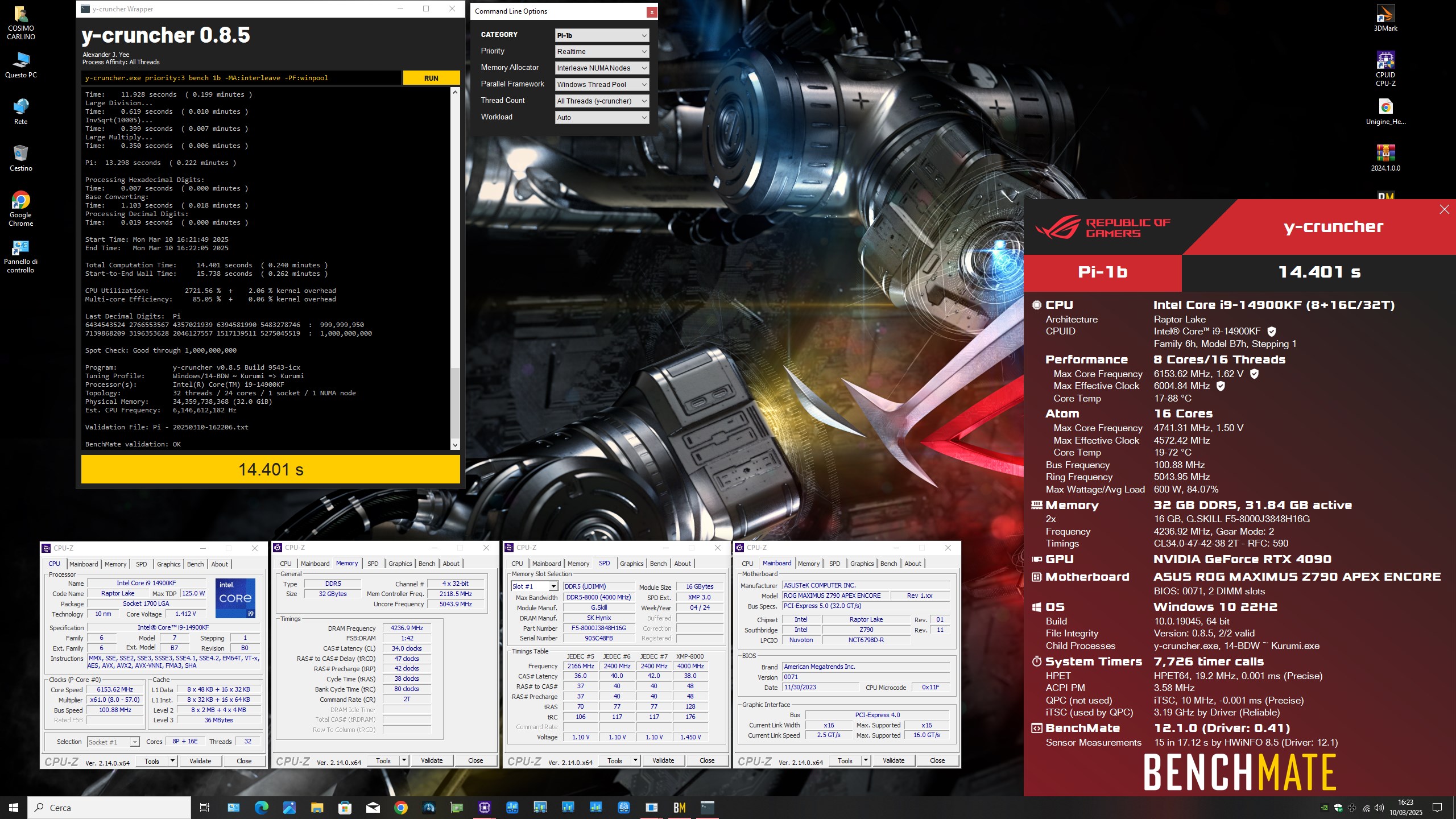This screenshot has height=819, width=1456.
Task: Open the volume control tray icon
Action: click(1379, 808)
